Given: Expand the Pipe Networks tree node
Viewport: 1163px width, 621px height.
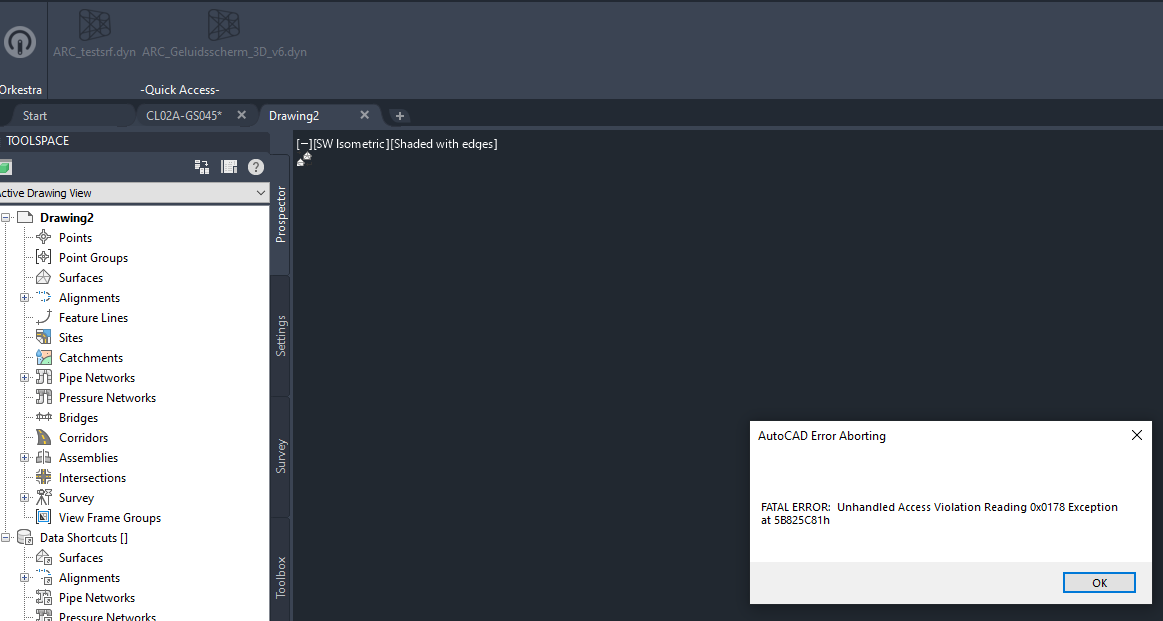Looking at the screenshot, I should (23, 377).
